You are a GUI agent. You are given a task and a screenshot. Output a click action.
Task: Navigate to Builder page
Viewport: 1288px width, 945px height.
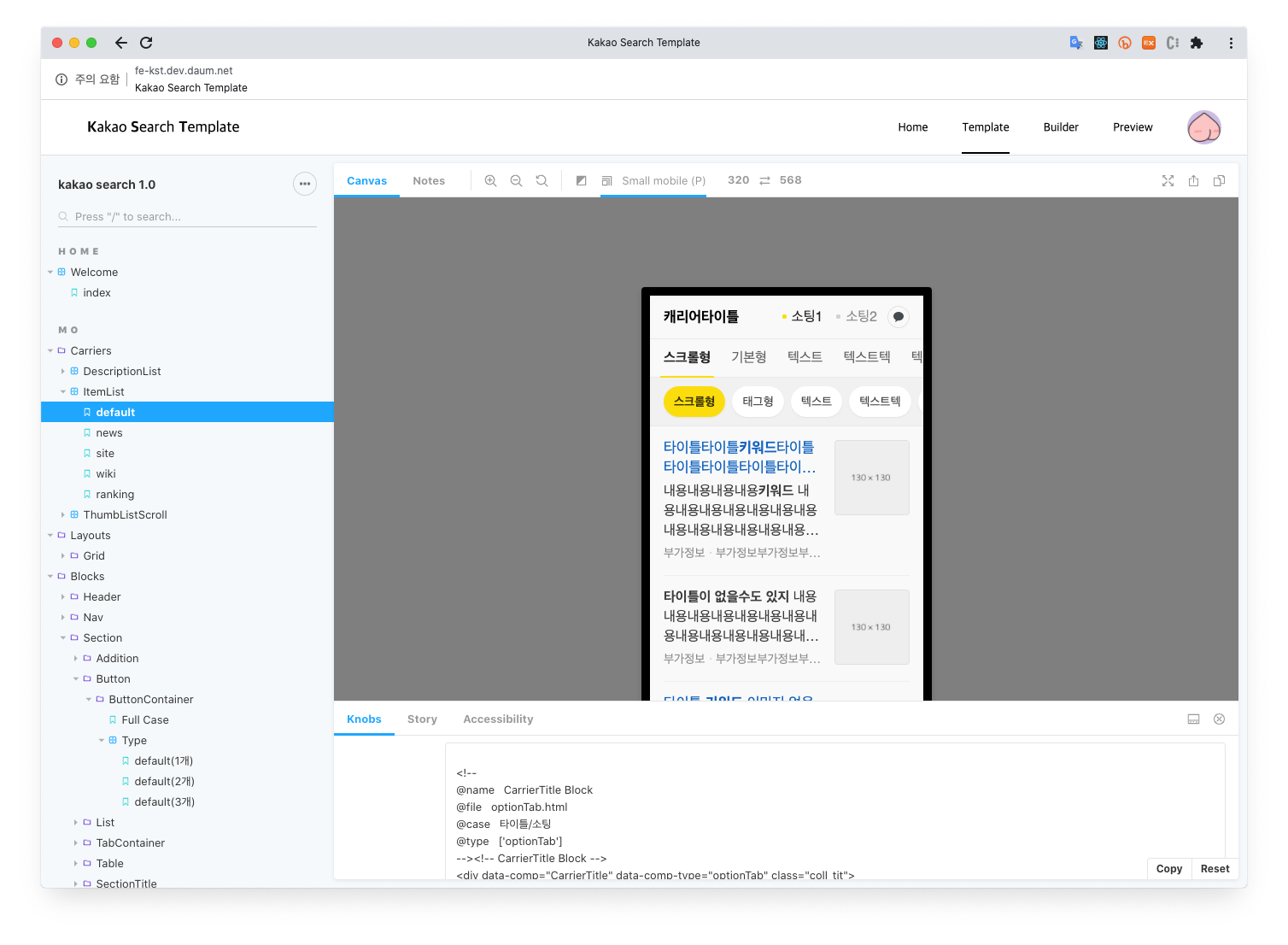tap(1061, 127)
